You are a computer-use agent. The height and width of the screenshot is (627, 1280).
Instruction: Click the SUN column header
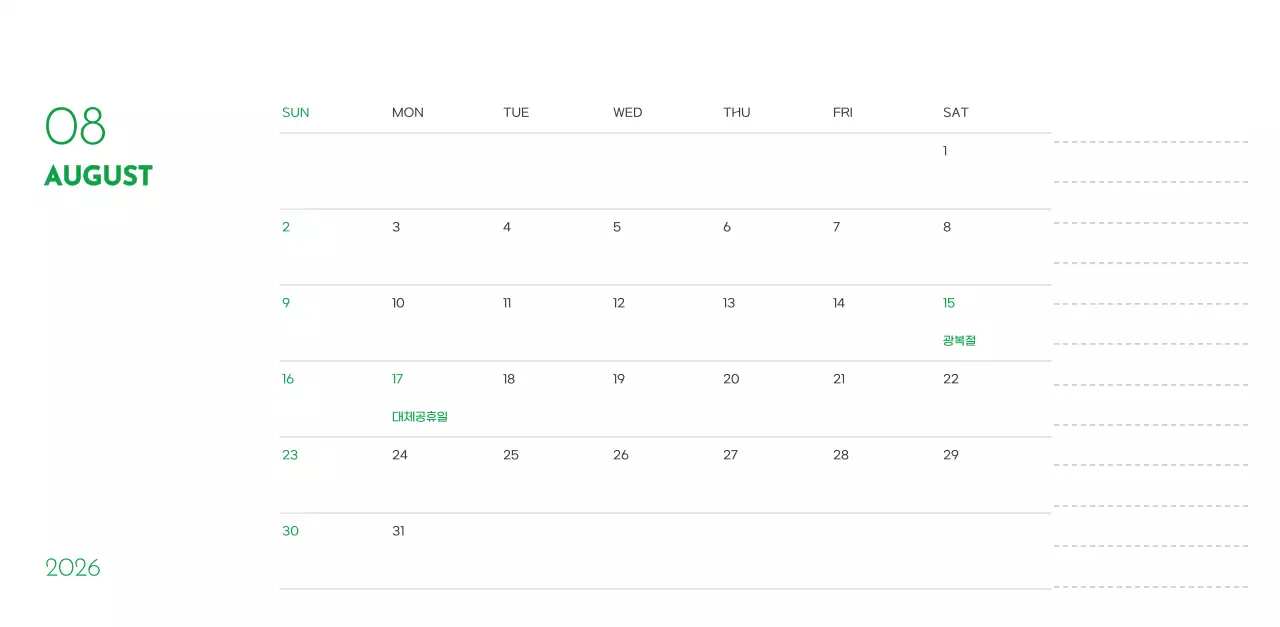295,113
